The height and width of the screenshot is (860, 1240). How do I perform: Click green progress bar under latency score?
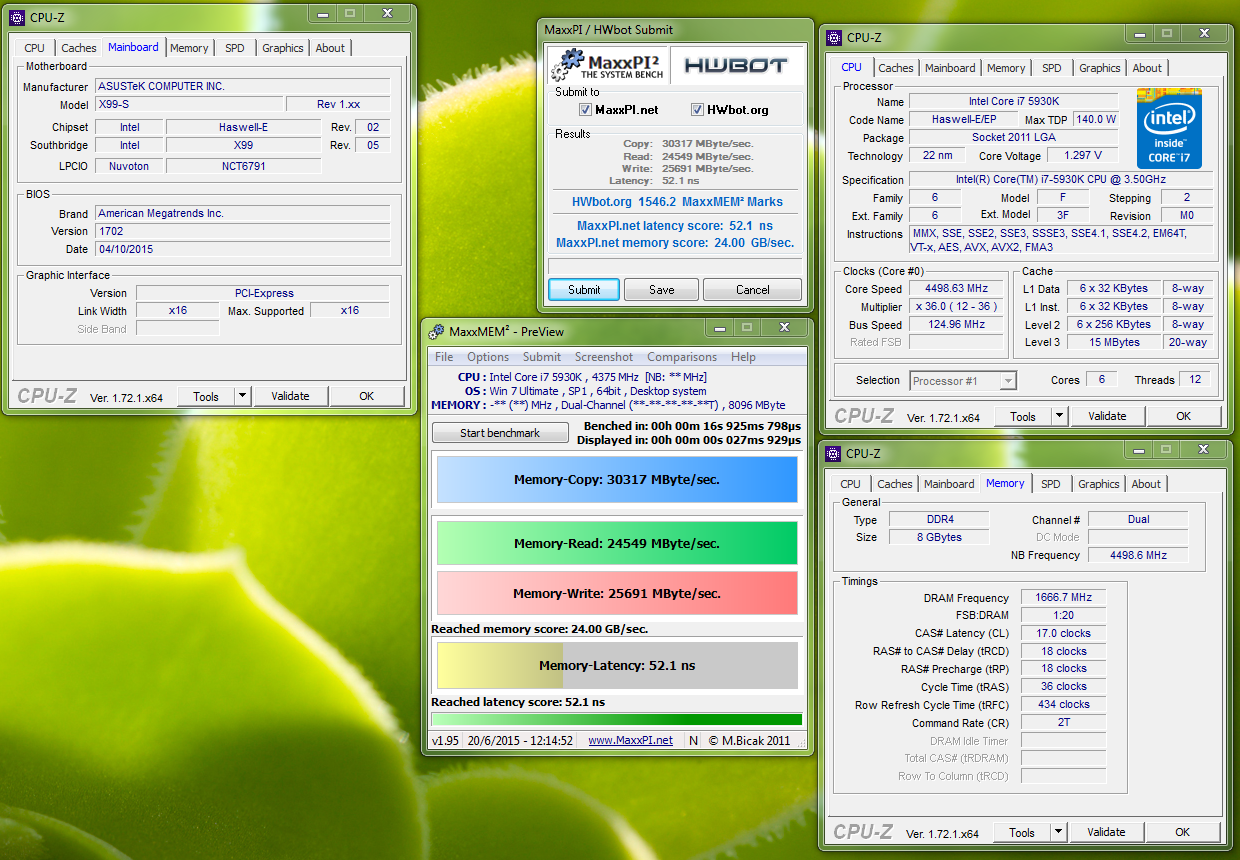(x=617, y=719)
